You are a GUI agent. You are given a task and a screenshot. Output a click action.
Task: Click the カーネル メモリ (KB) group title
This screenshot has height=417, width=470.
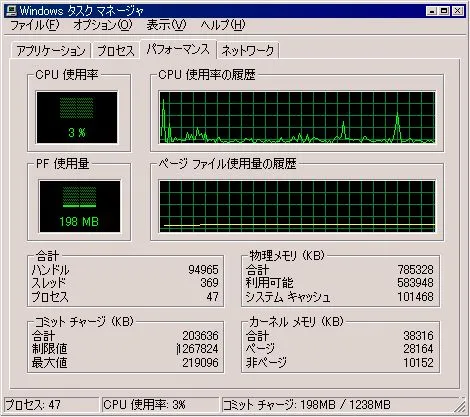(x=296, y=322)
